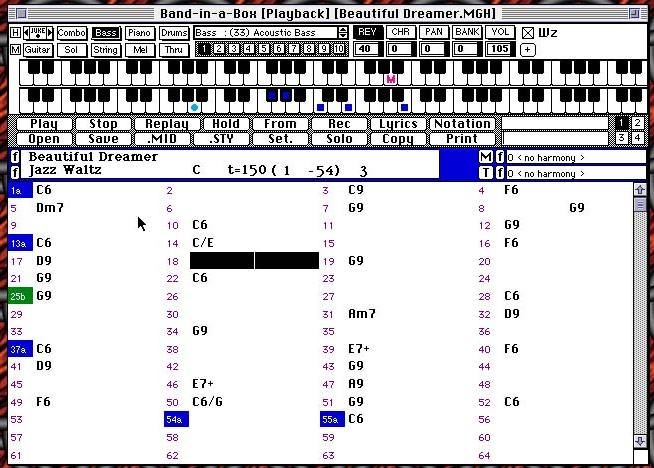Choose favorite patch number 1
The height and width of the screenshot is (468, 654).
204,49
